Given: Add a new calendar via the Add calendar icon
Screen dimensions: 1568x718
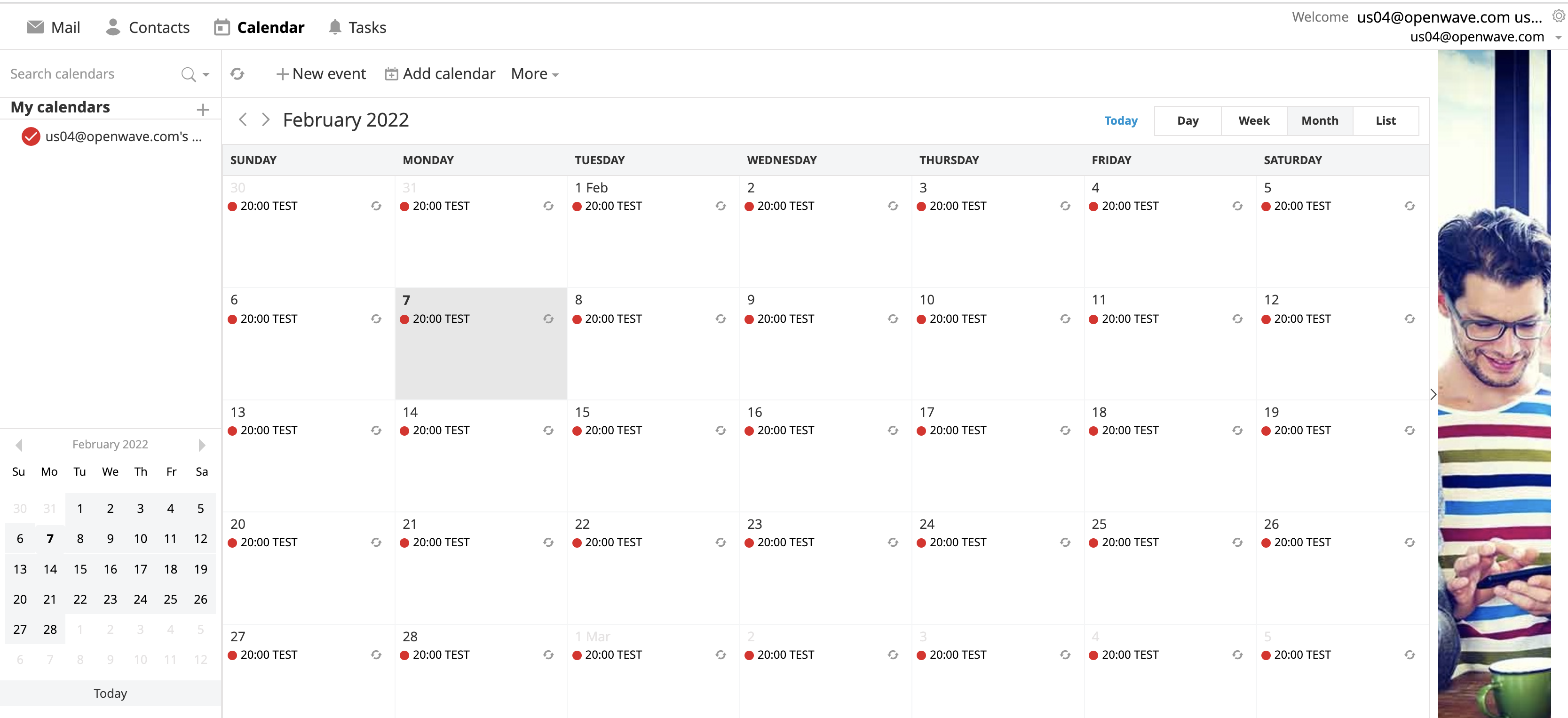Looking at the screenshot, I should coord(392,73).
